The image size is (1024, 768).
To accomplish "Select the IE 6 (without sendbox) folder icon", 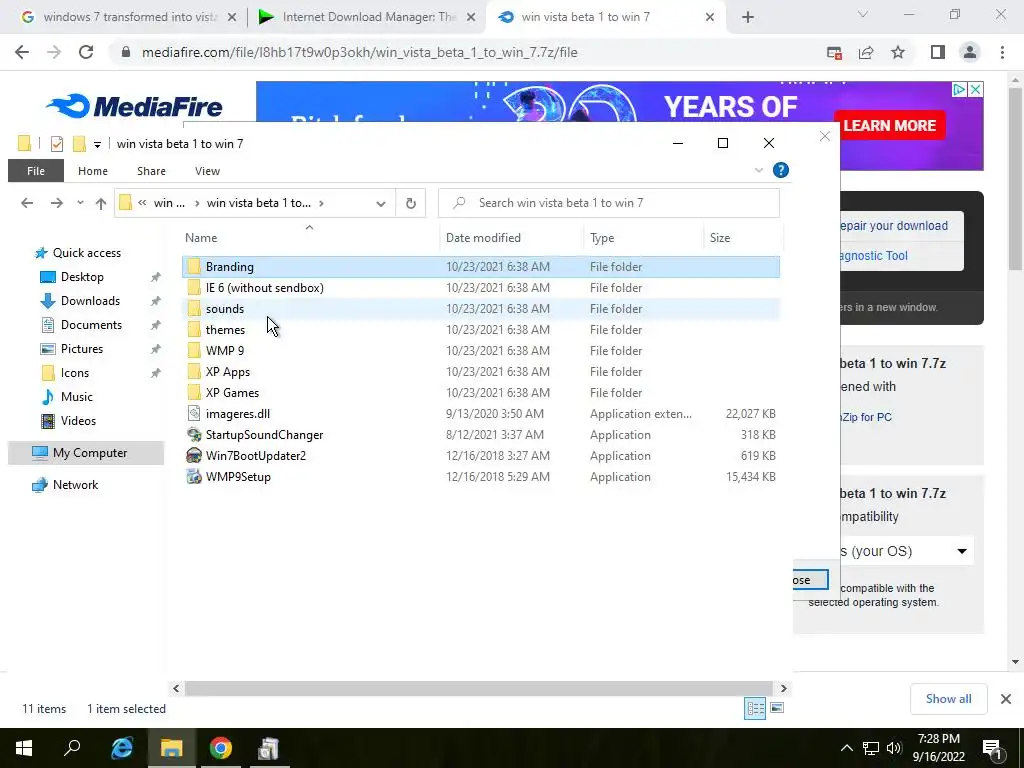I will click(194, 287).
